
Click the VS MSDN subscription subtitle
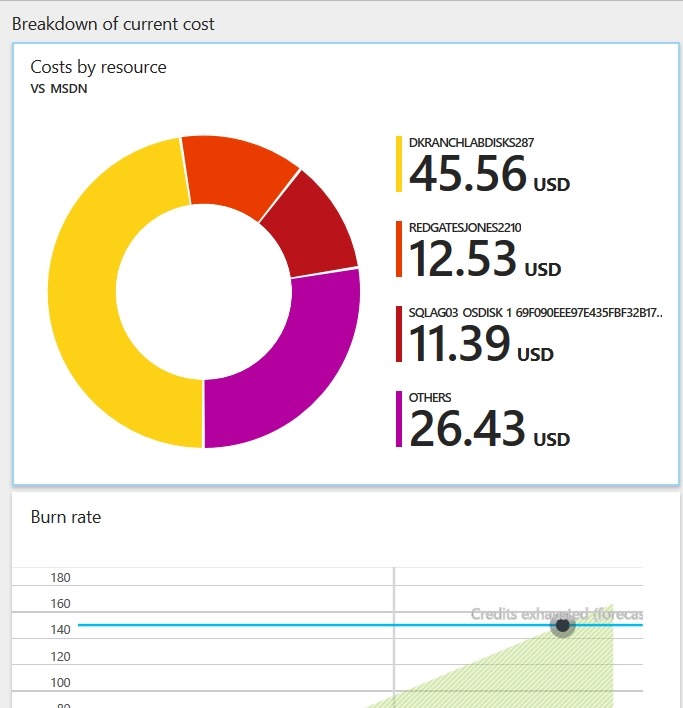(x=59, y=88)
